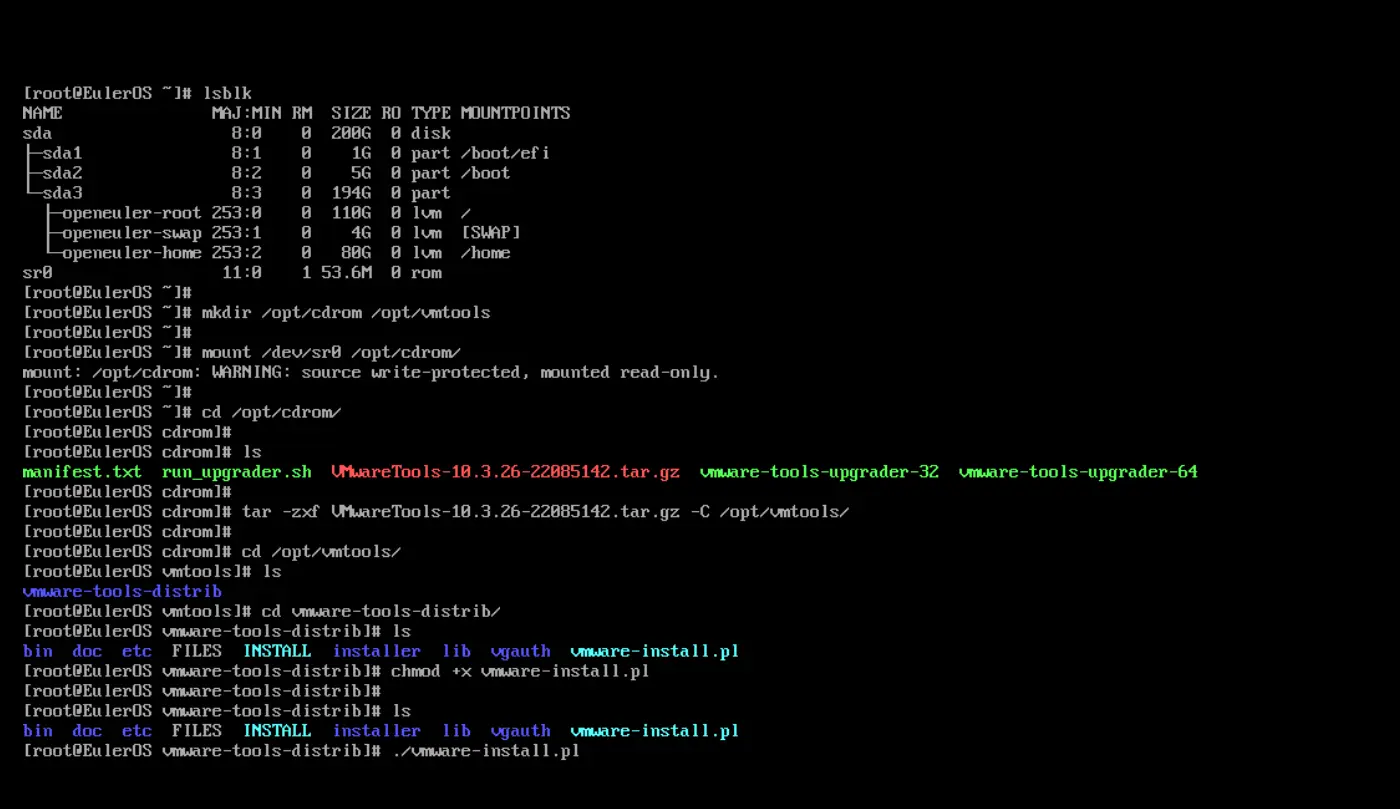Click the vmware-tools-upgrader-64 file
The width and height of the screenshot is (1400, 809).
tap(1078, 472)
